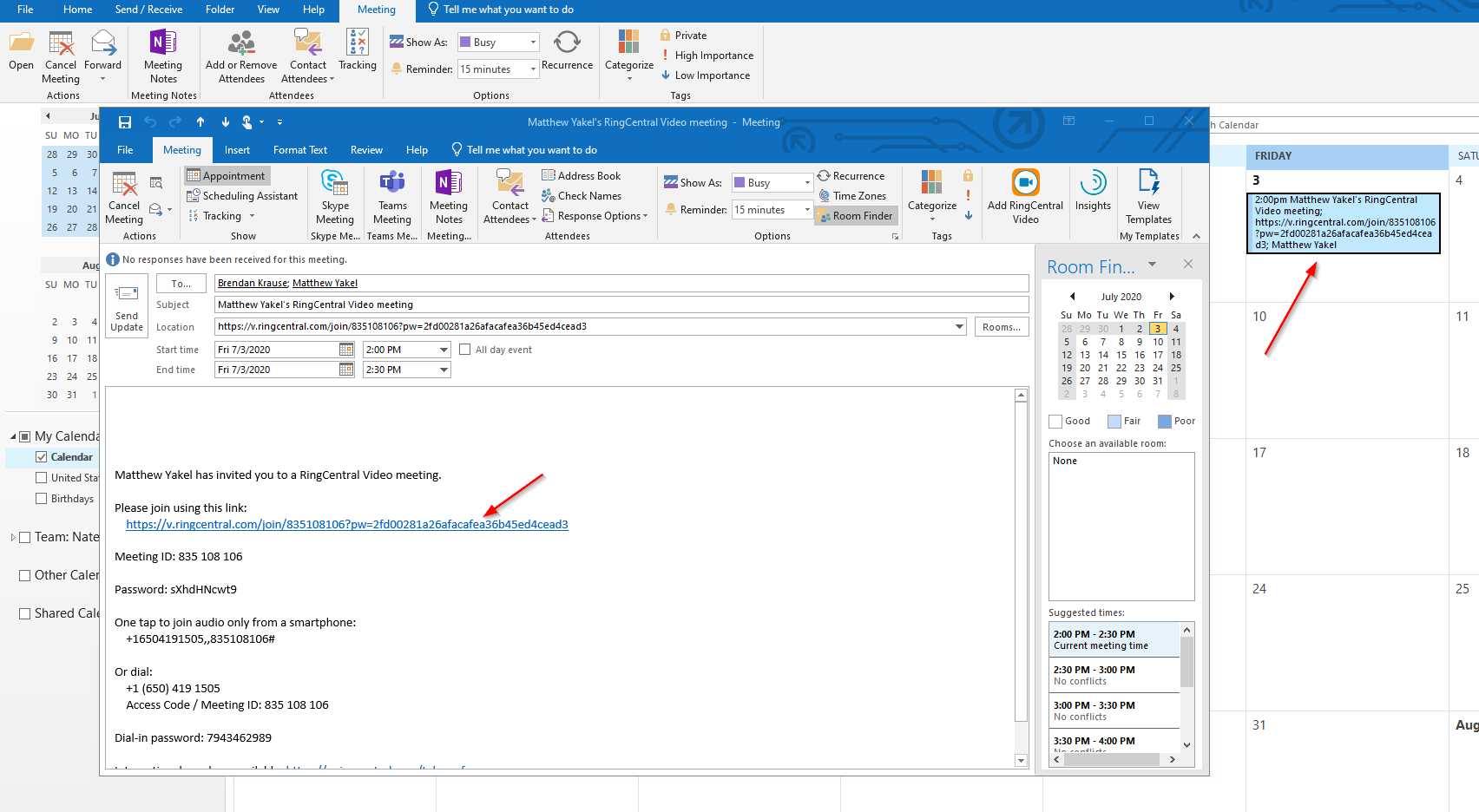
Task: Switch to Review tab
Action: 366,150
